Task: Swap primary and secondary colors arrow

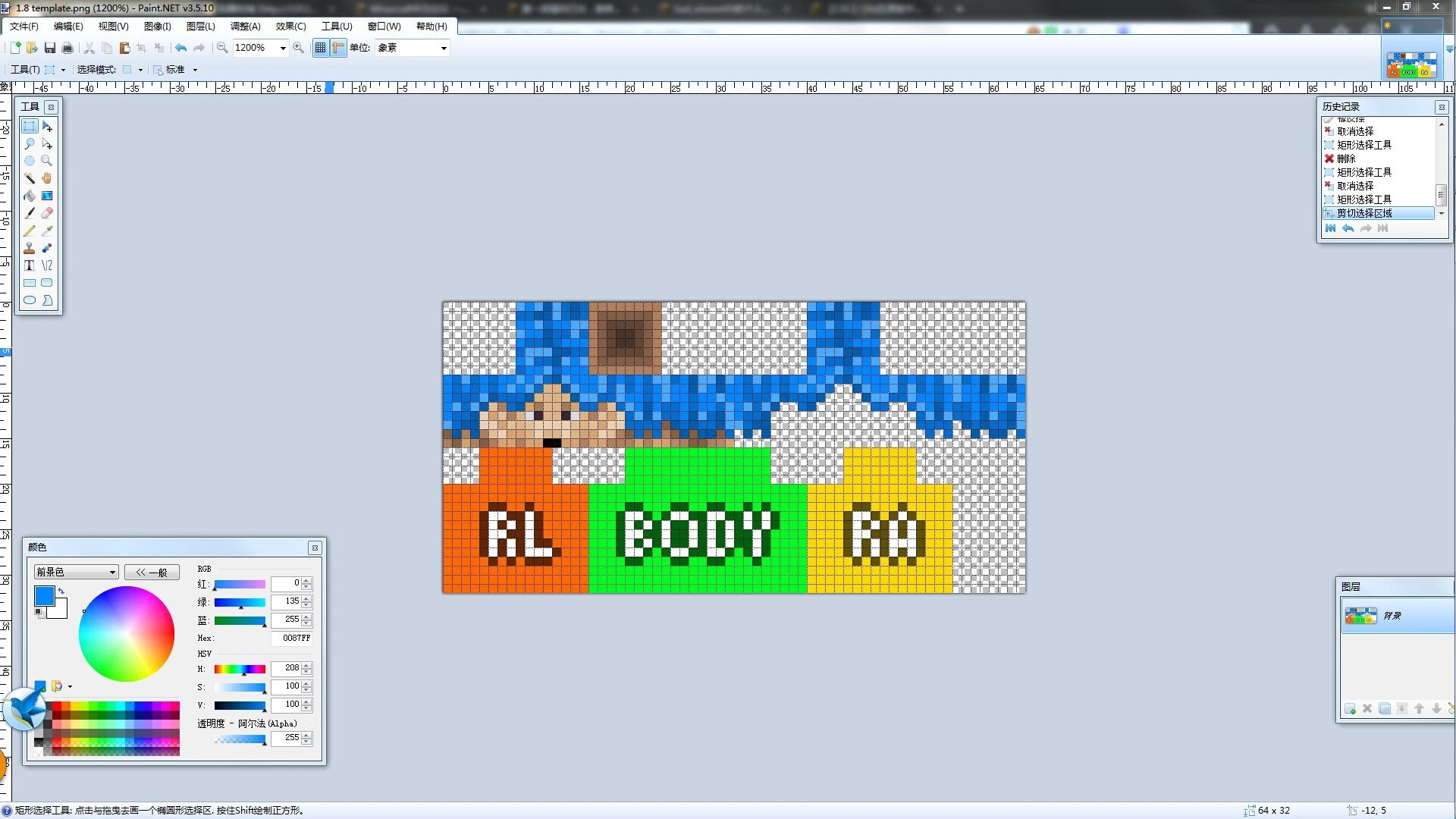Action: tap(61, 591)
